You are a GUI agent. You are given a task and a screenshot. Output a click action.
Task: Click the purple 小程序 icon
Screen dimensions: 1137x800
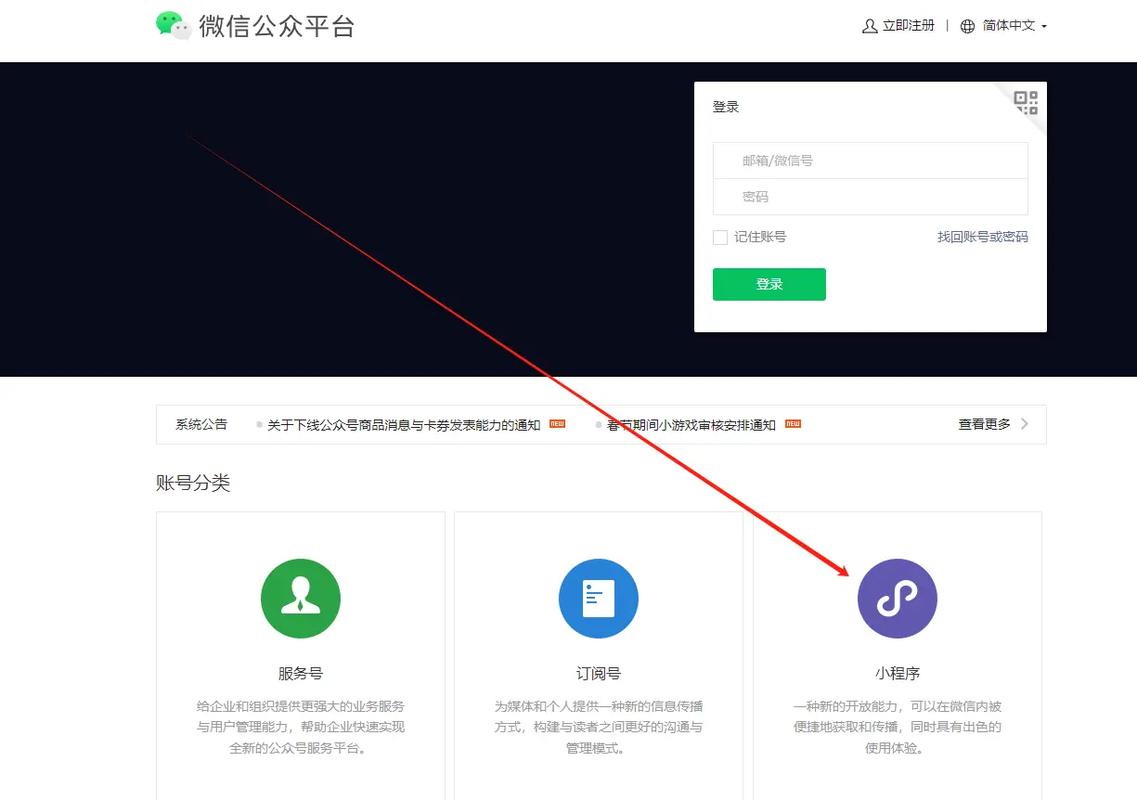coord(896,598)
